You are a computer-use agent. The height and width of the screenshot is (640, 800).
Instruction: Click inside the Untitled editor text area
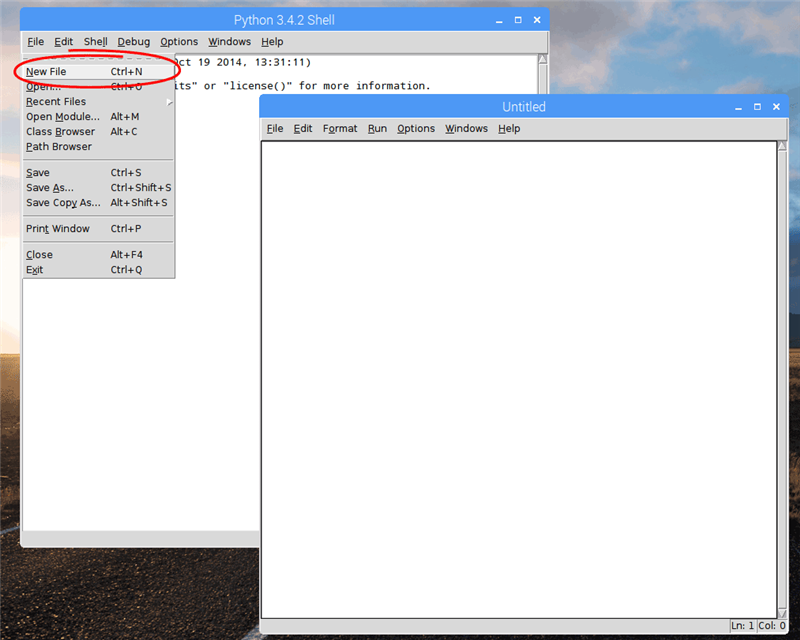tap(518, 380)
